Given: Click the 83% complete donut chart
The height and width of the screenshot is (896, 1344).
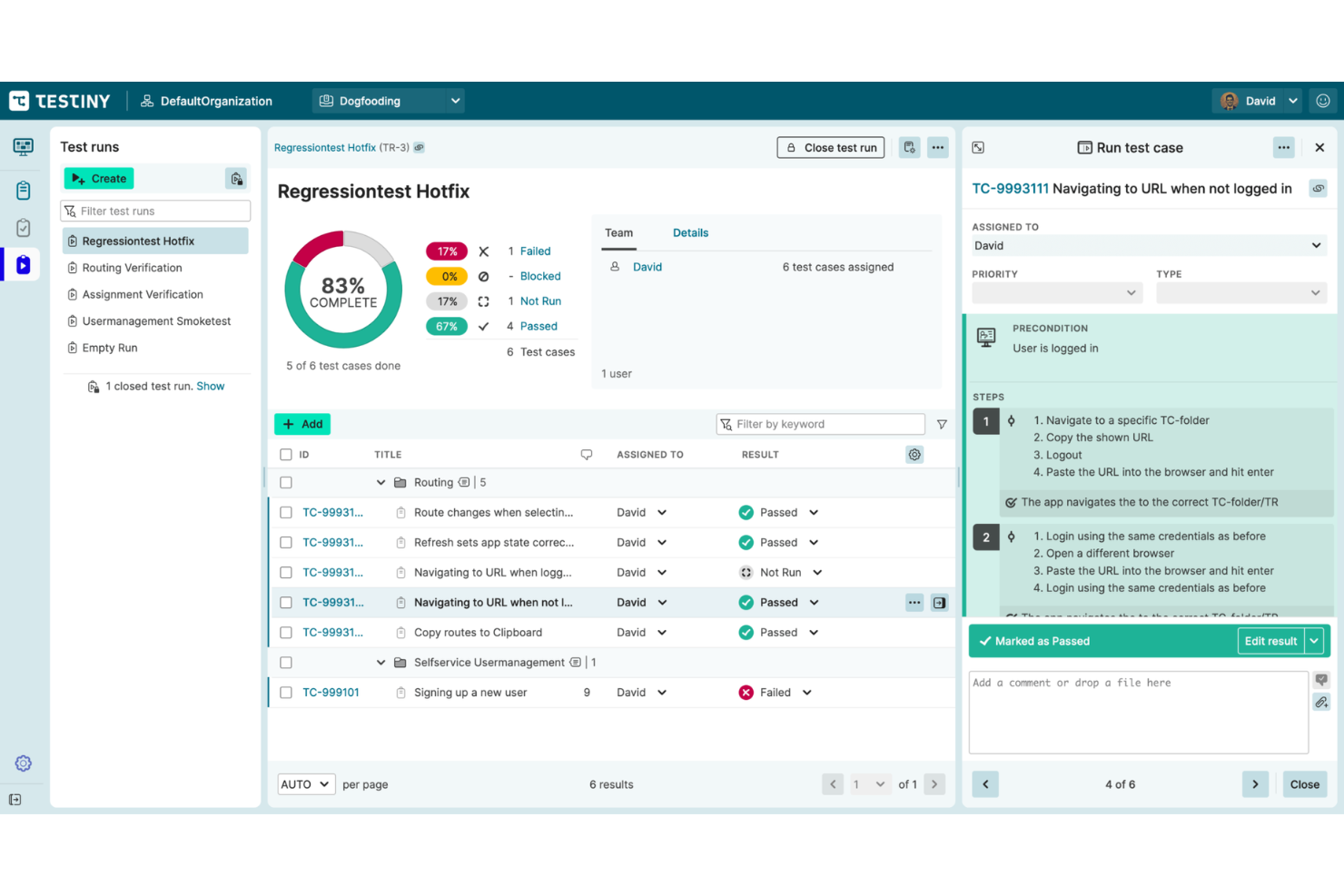Looking at the screenshot, I should 343,289.
